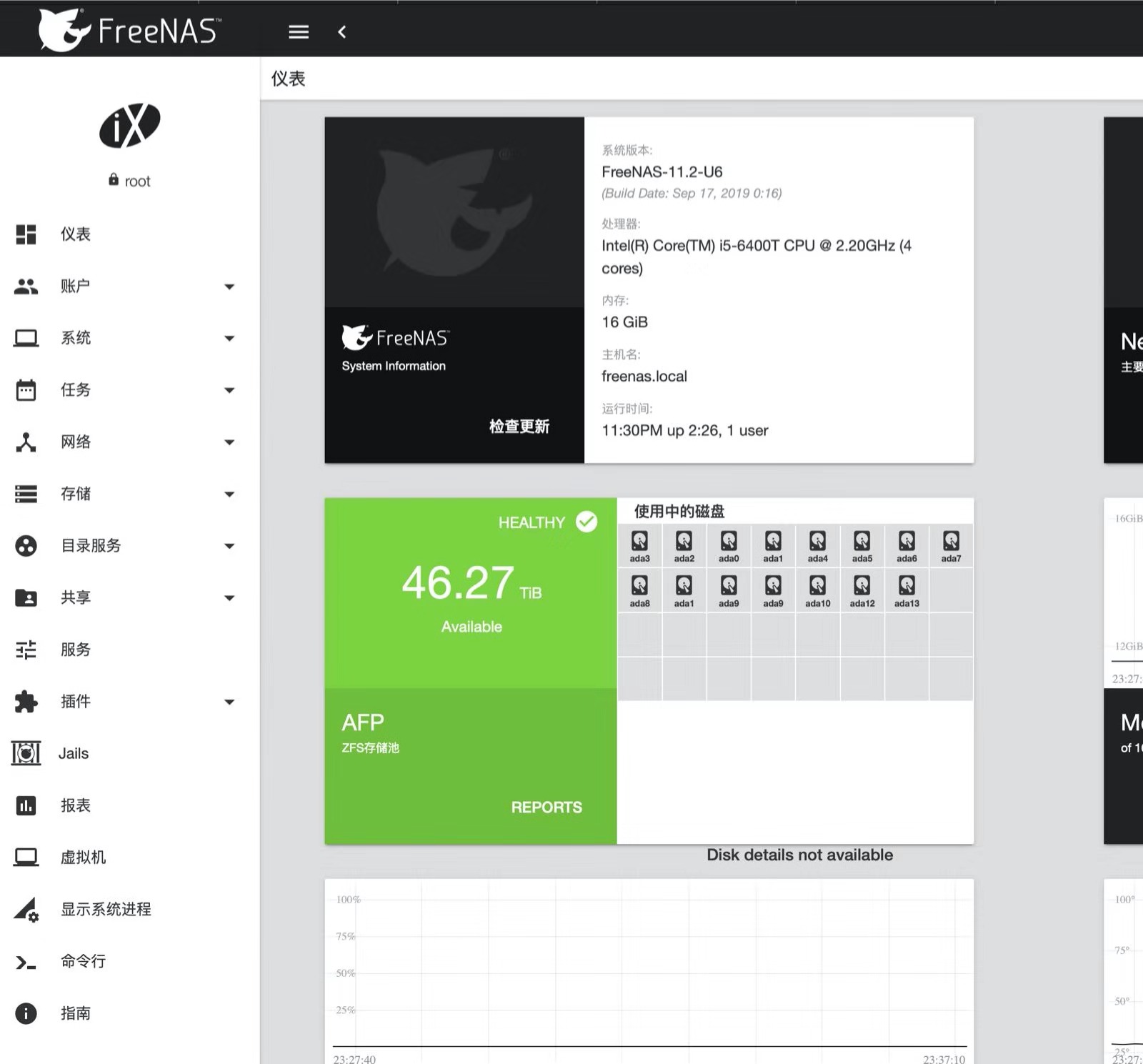The height and width of the screenshot is (1064, 1143).
Task: Expand the 系统 menu chevron
Action: click(229, 338)
